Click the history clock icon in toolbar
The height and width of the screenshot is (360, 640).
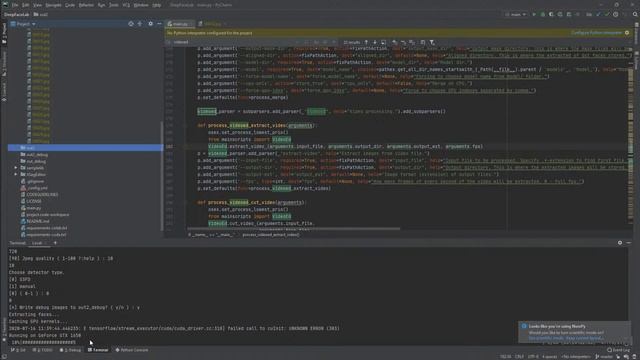(616, 14)
